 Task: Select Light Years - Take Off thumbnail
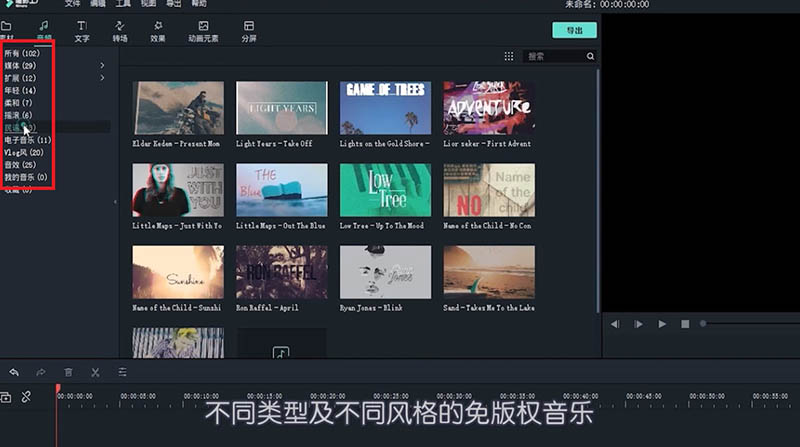(x=282, y=108)
